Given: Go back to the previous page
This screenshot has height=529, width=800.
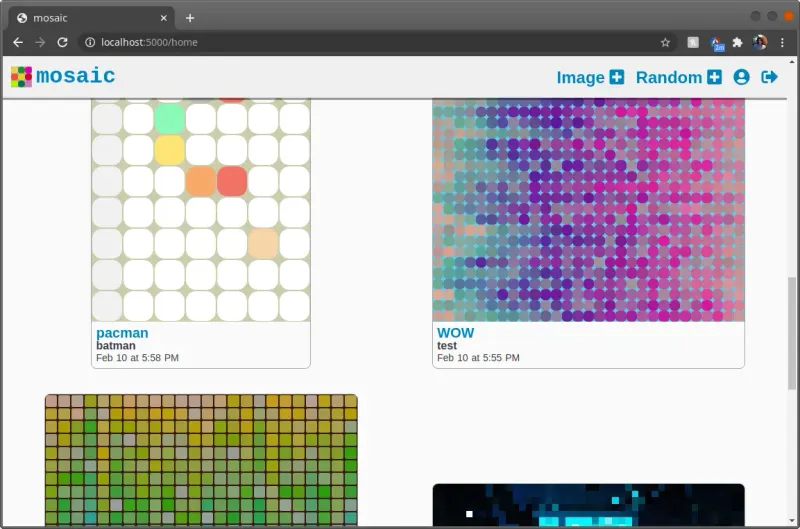Looking at the screenshot, I should coord(18,43).
